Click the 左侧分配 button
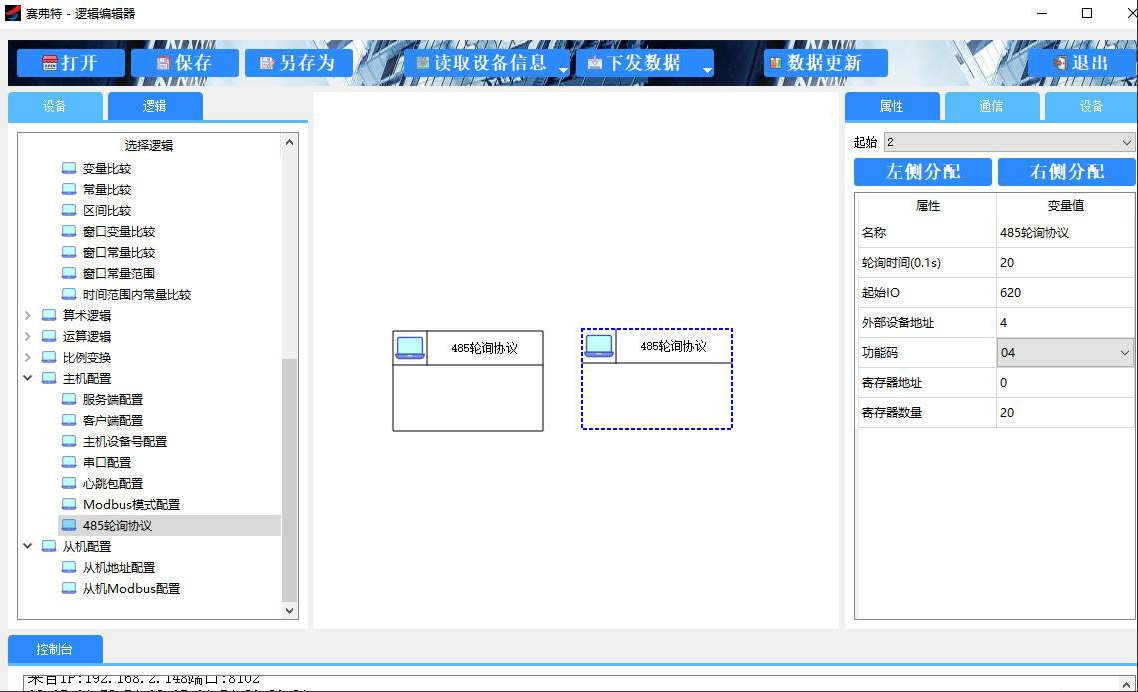This screenshot has width=1138, height=692. coord(922,172)
